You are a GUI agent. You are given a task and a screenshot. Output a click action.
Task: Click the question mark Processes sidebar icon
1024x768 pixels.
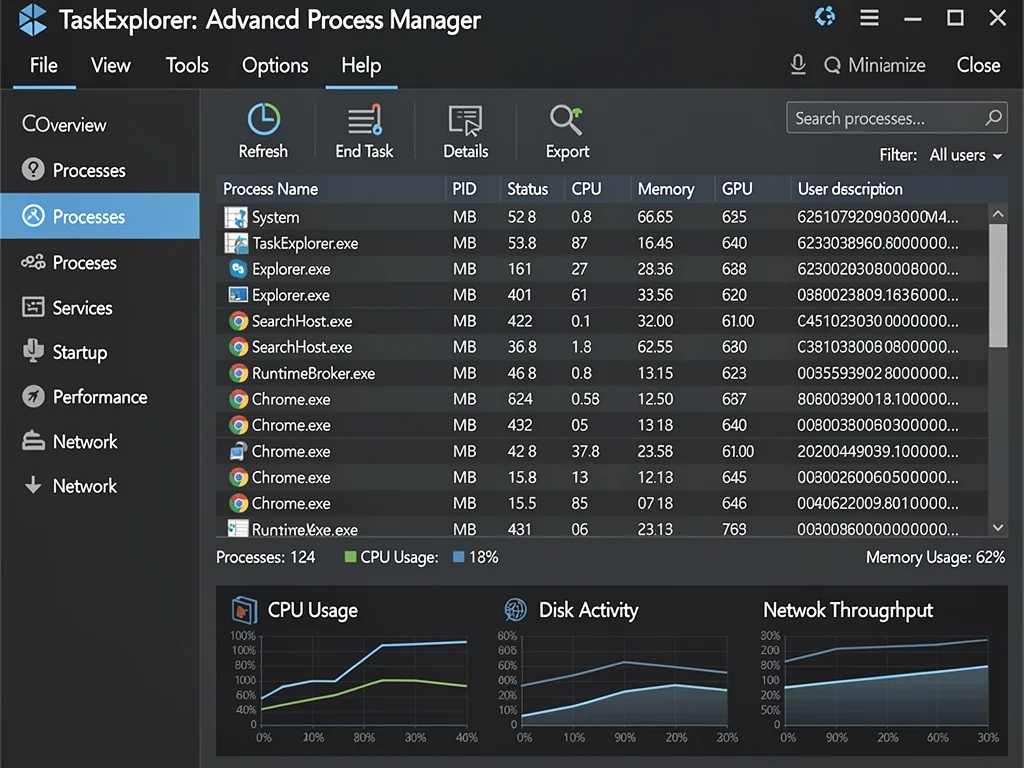33,169
